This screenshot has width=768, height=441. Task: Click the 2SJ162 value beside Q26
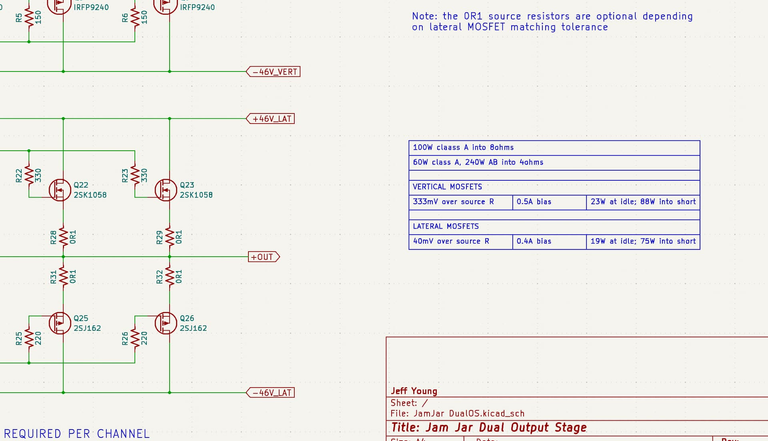[x=193, y=328]
